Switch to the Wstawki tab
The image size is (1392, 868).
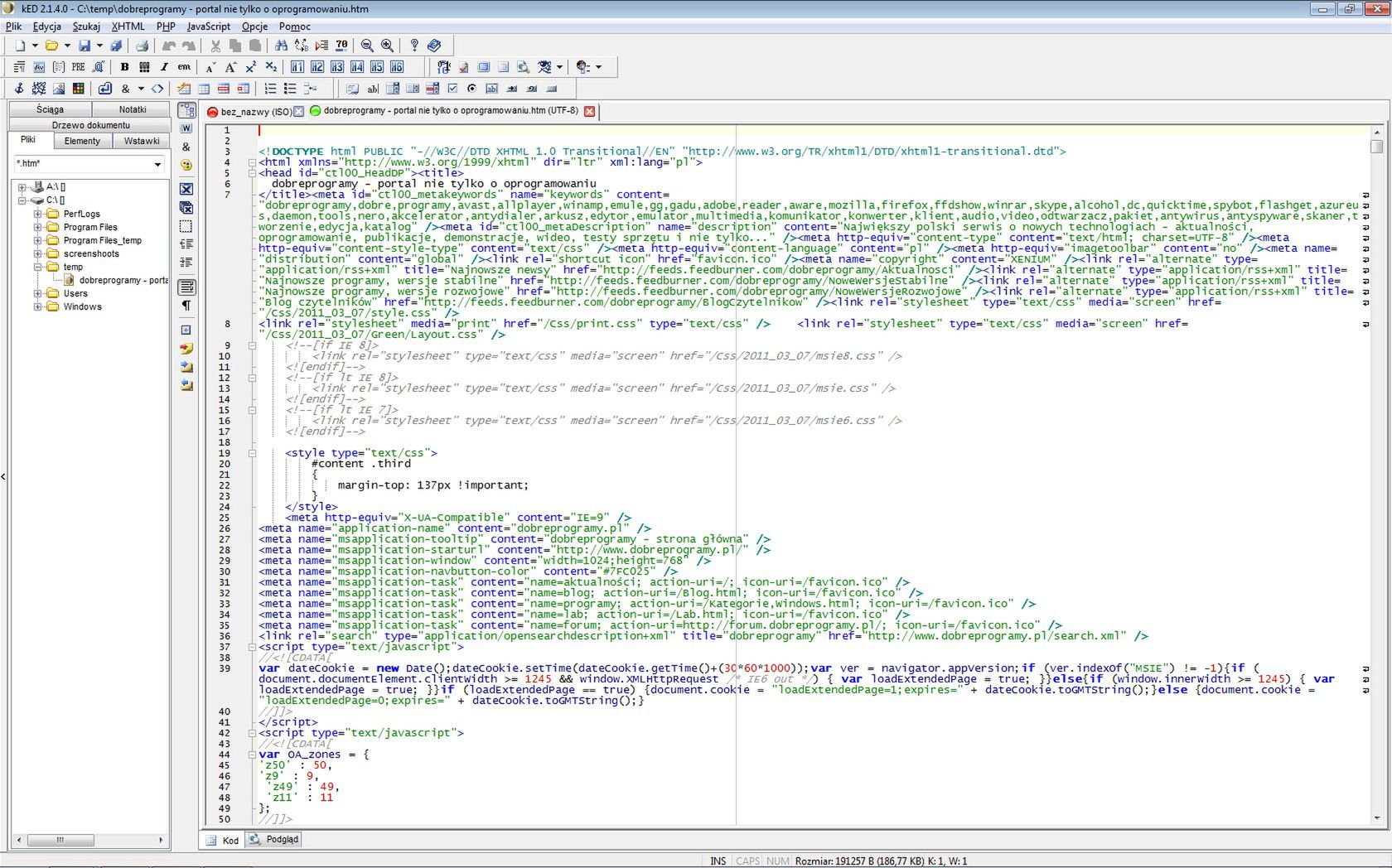[x=142, y=141]
